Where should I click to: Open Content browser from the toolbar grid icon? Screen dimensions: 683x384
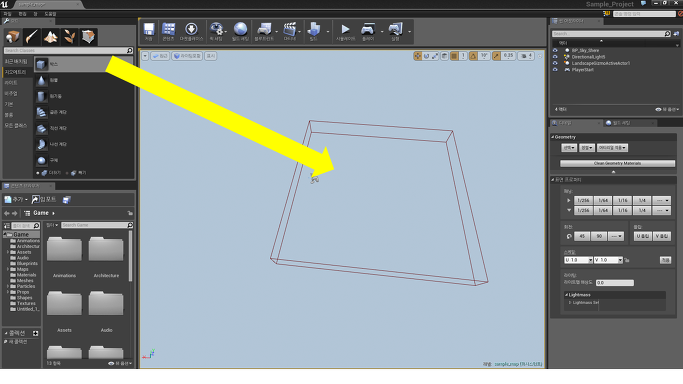pos(168,29)
